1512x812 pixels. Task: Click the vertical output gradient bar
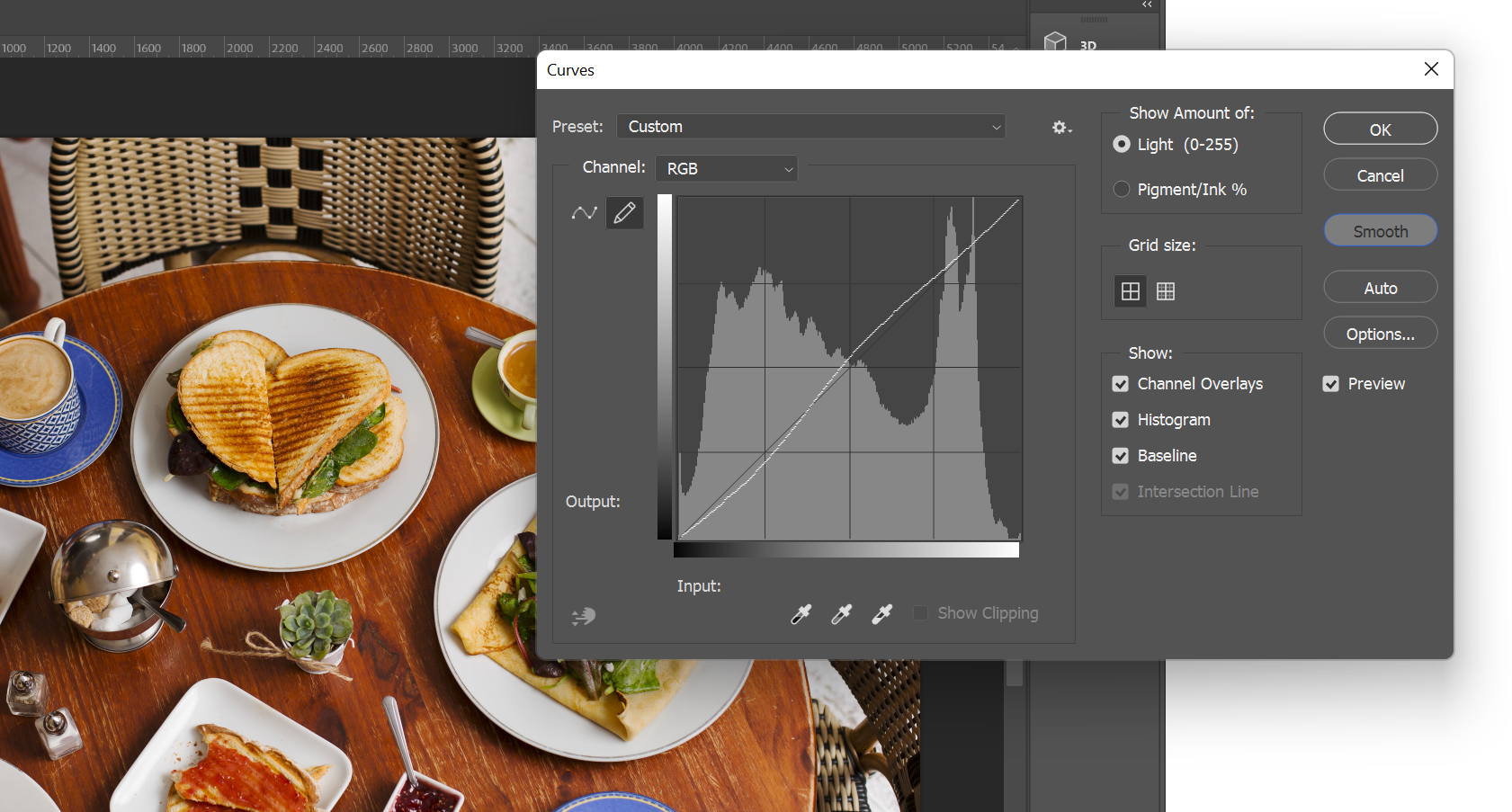pos(665,367)
